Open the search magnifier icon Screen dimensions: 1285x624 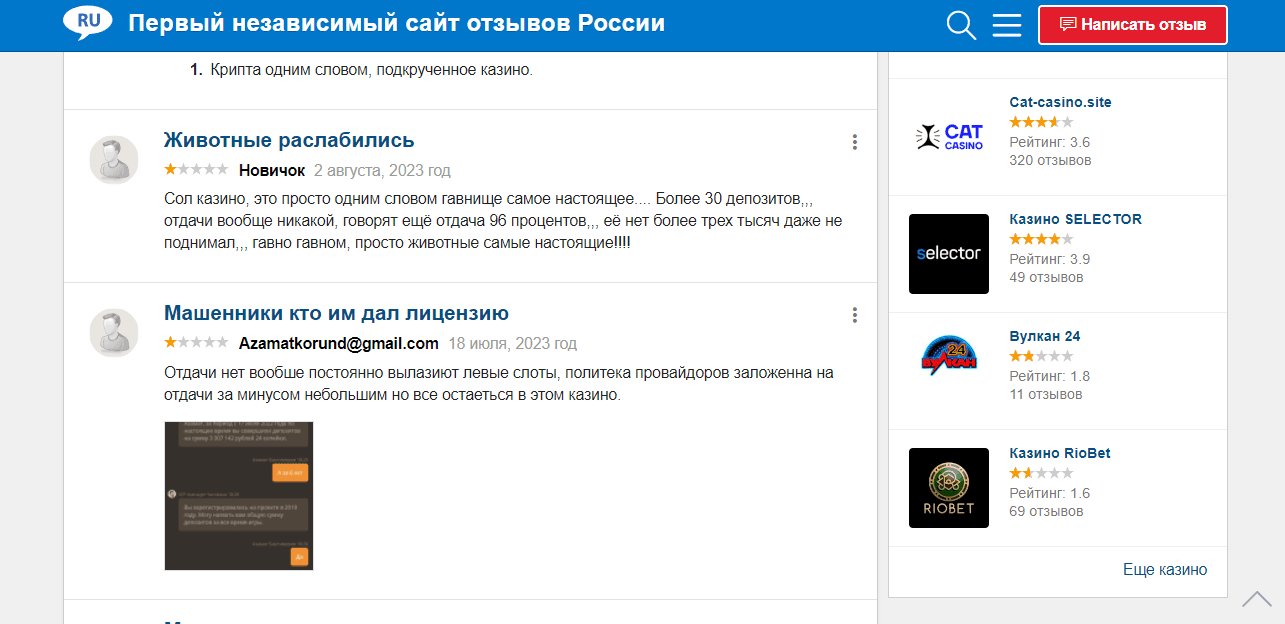click(961, 25)
